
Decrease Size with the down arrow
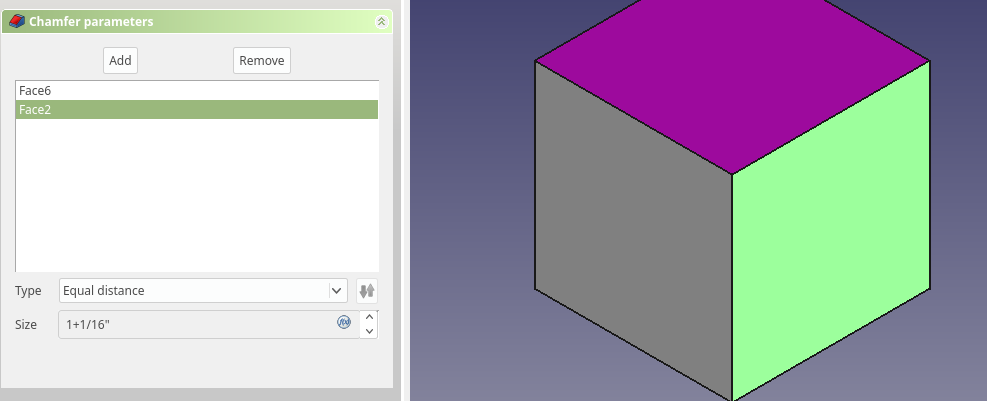coord(369,332)
